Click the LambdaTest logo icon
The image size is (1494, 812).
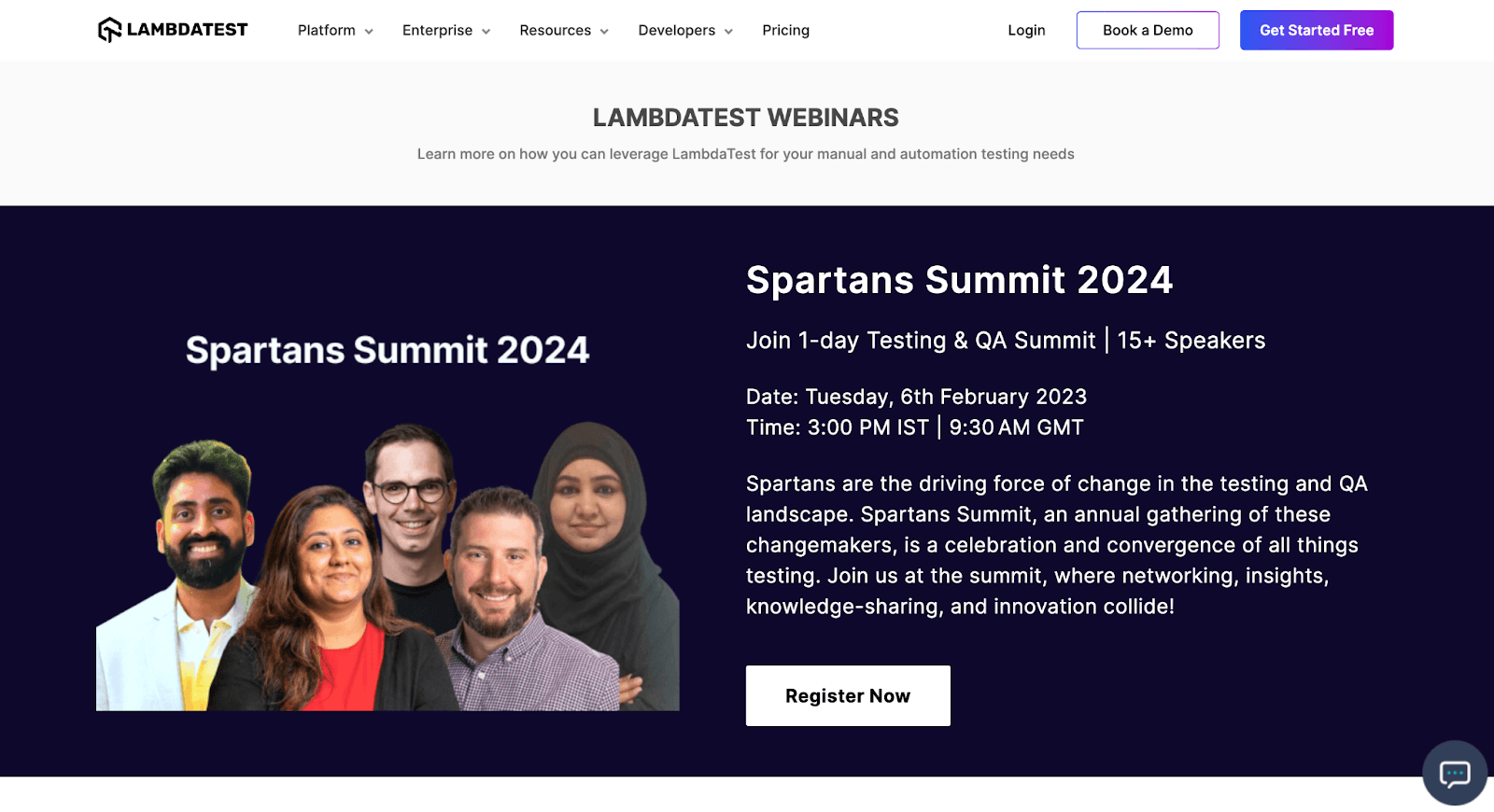point(109,30)
